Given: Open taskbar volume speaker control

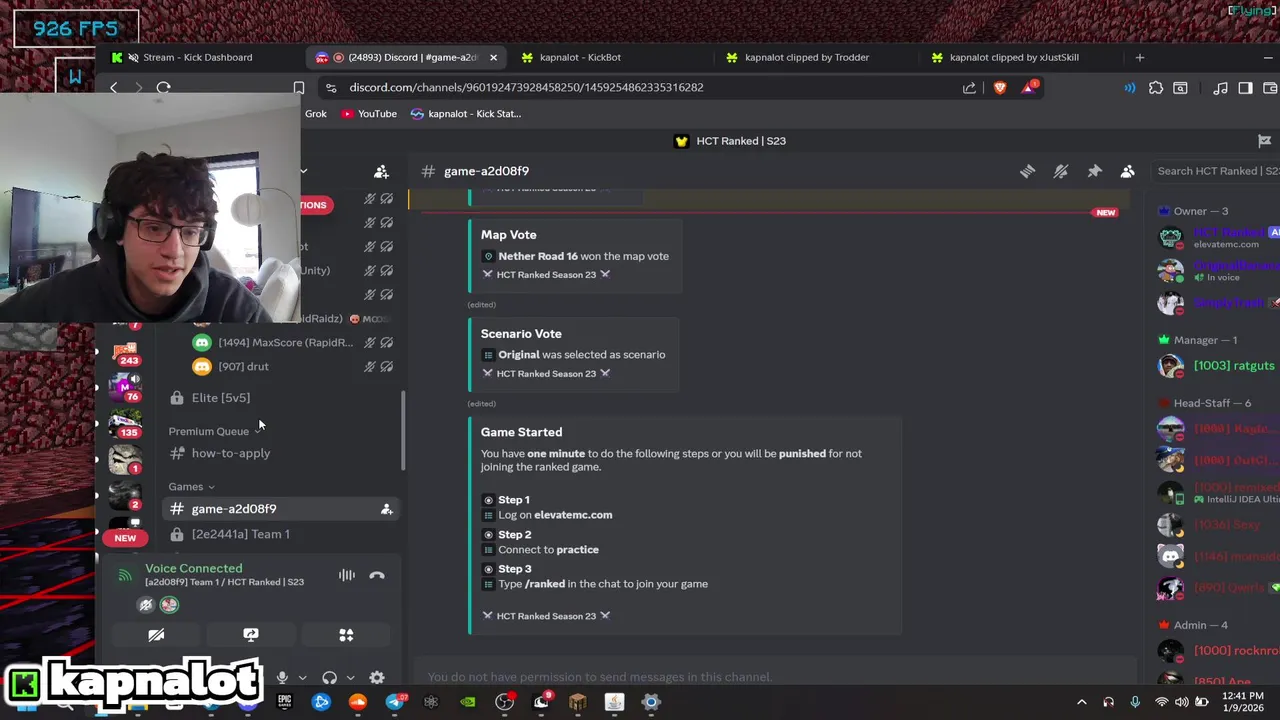Looking at the screenshot, I should (x=1182, y=702).
